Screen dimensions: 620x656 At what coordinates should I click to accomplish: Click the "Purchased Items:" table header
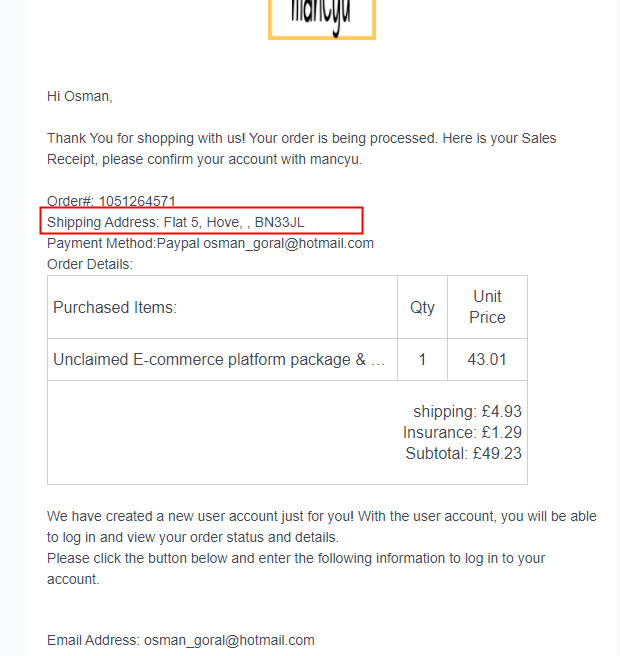(x=115, y=307)
